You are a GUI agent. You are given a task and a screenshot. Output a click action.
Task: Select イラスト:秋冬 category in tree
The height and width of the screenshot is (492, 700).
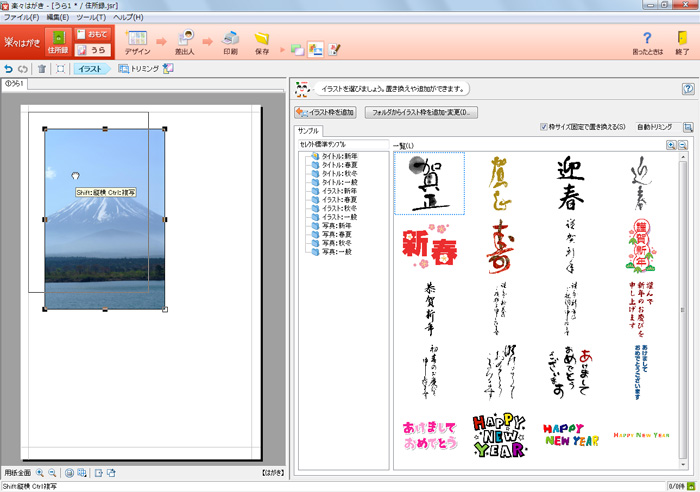point(337,208)
